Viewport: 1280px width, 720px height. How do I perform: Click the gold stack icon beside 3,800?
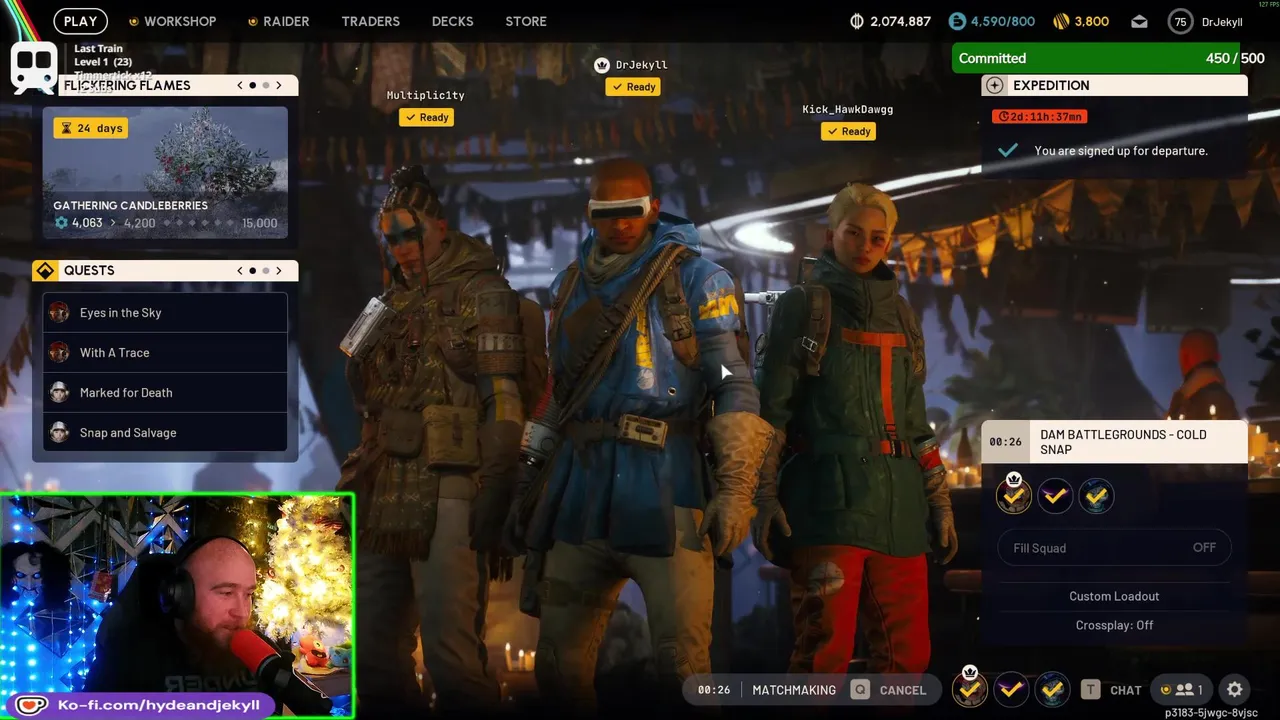pyautogui.click(x=1062, y=21)
